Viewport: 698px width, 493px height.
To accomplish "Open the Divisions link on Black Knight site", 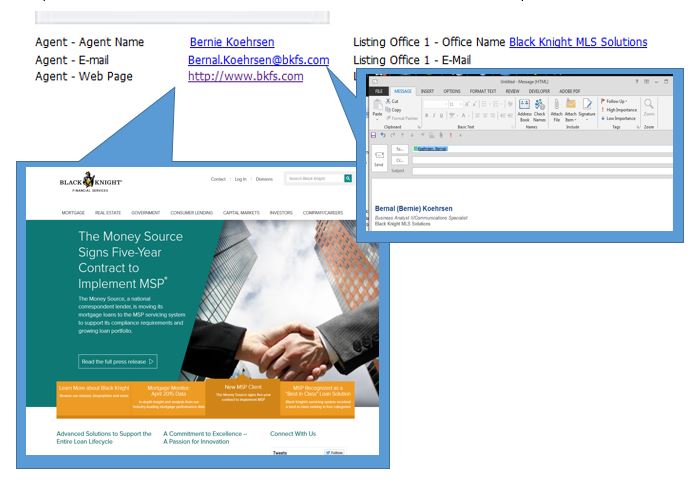I will pos(264,179).
